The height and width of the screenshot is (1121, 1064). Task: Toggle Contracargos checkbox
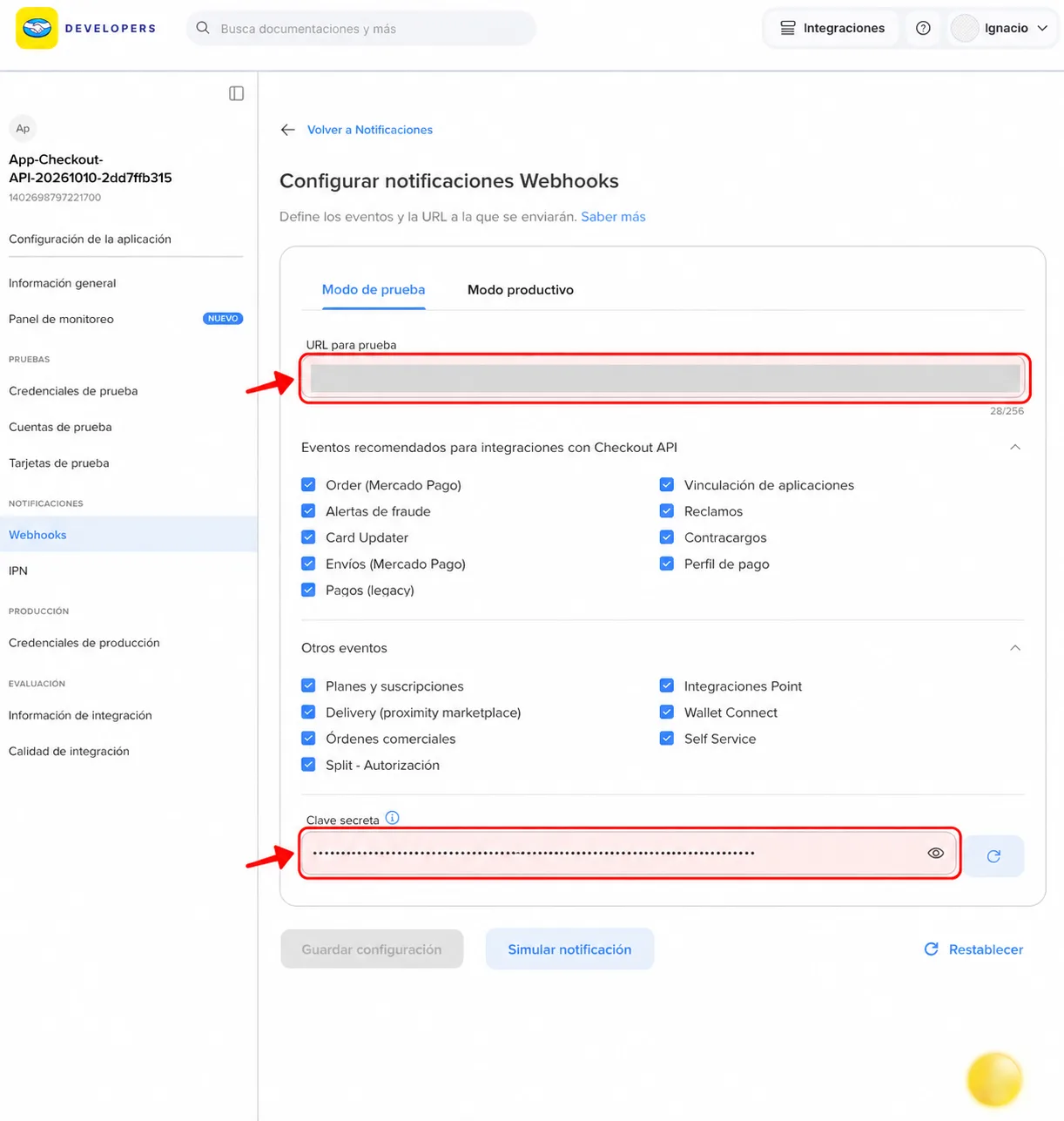coord(667,537)
